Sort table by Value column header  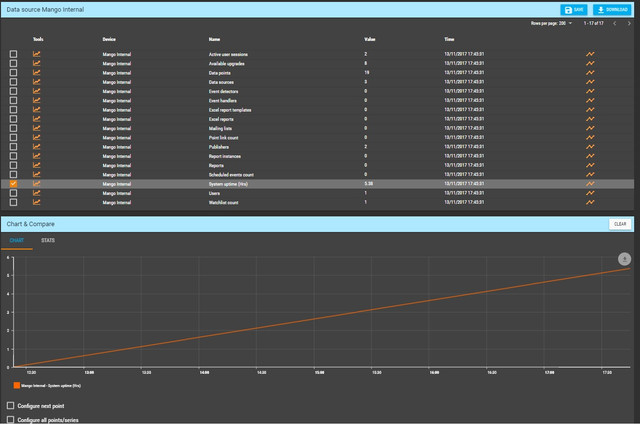pyautogui.click(x=370, y=39)
